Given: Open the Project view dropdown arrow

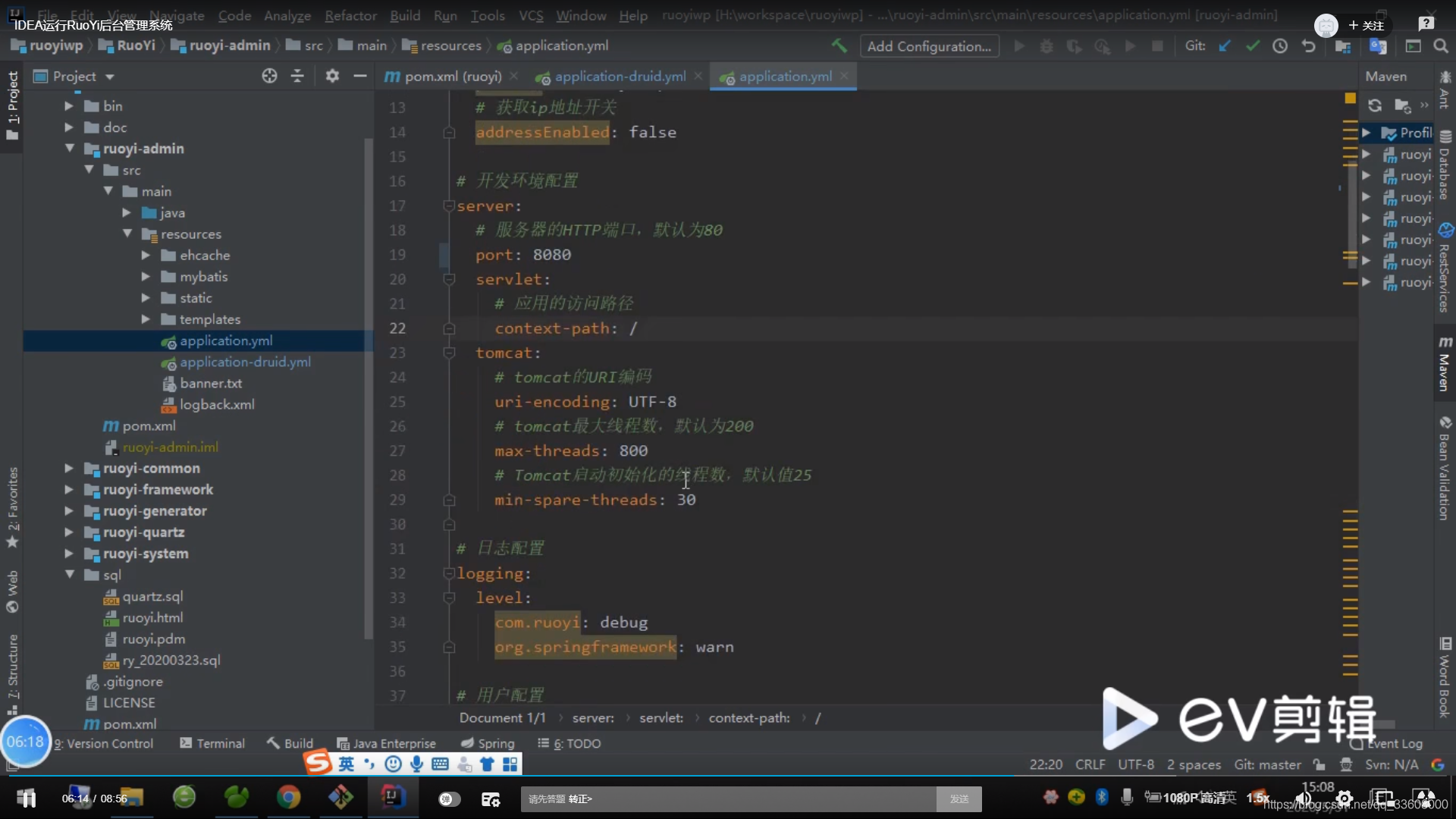Looking at the screenshot, I should click(109, 77).
